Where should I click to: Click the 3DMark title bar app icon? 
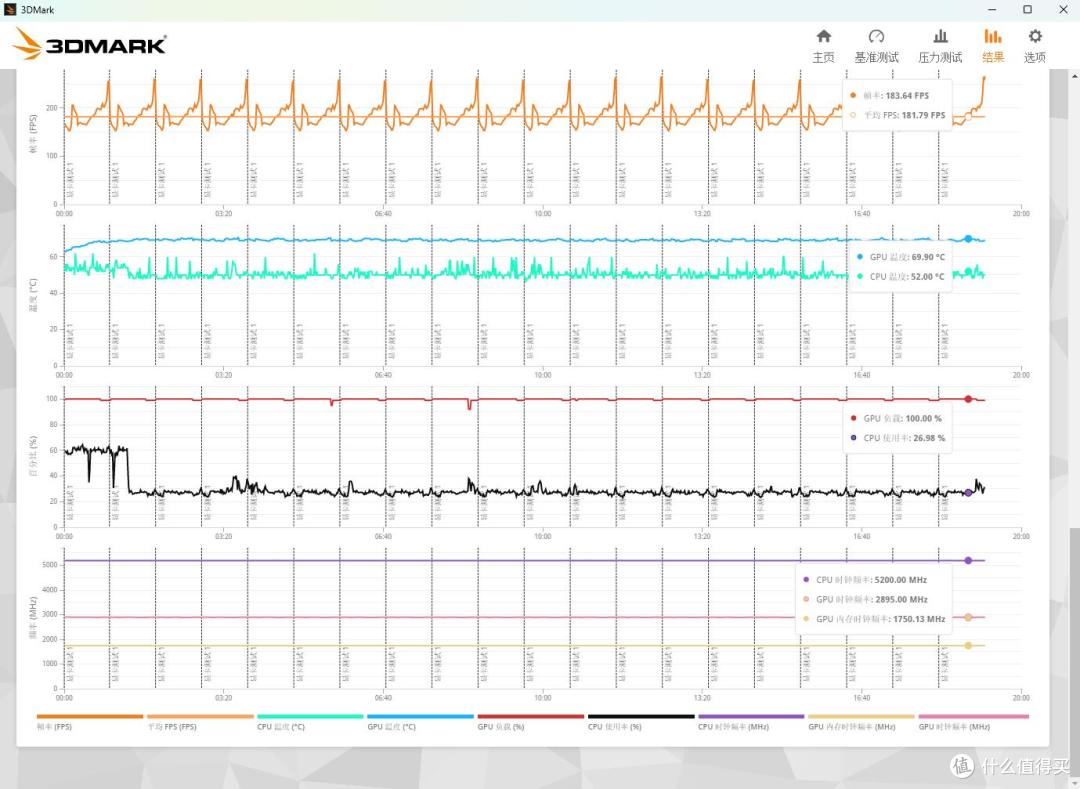click(x=10, y=10)
